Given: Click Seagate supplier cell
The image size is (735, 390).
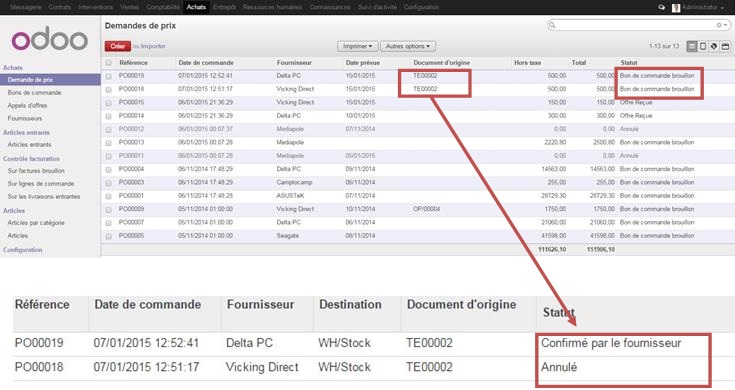Looking at the screenshot, I should tap(287, 236).
